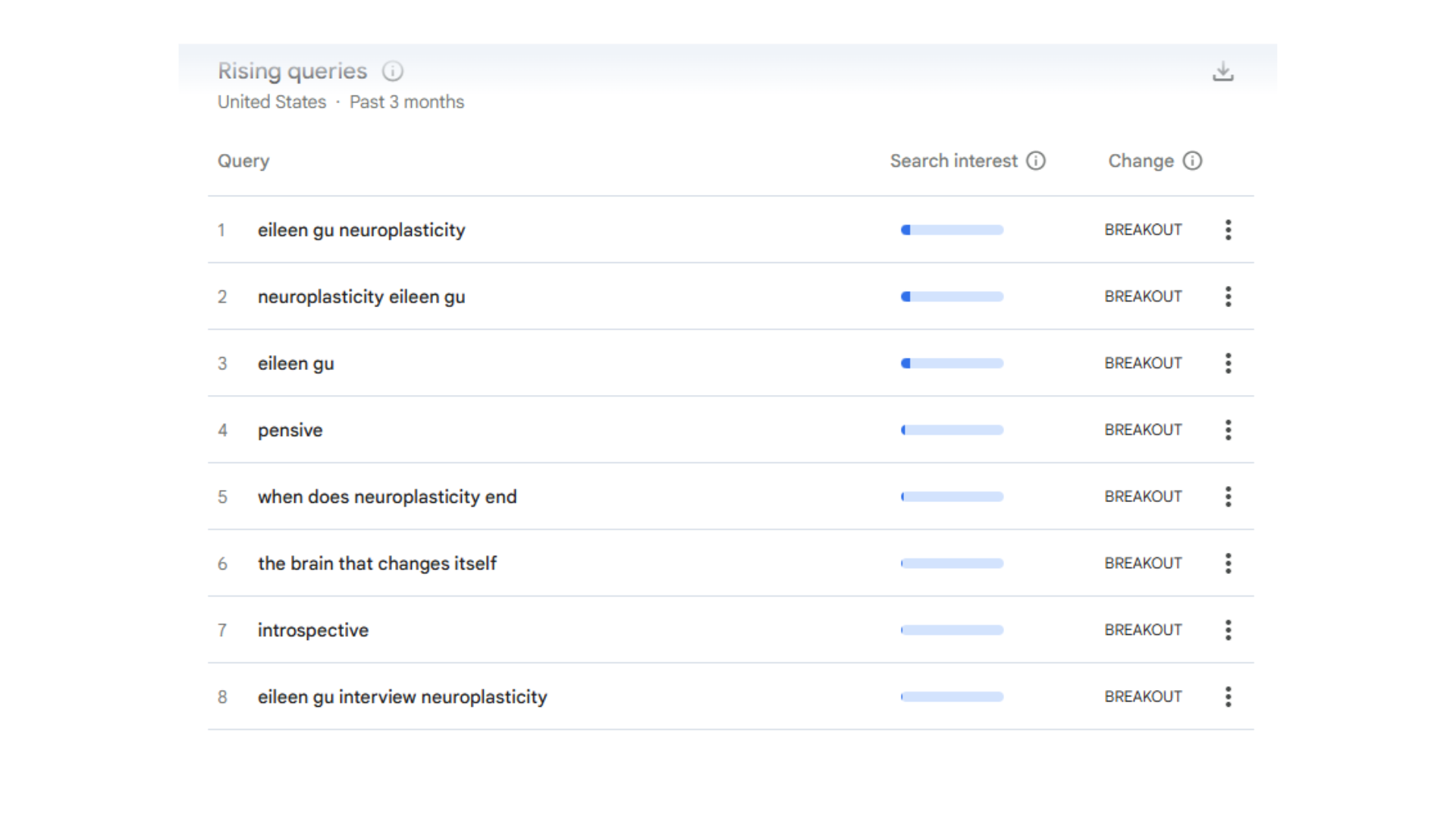Click Search interest info icon
Viewport: 1456px width, 819px height.
1036,161
